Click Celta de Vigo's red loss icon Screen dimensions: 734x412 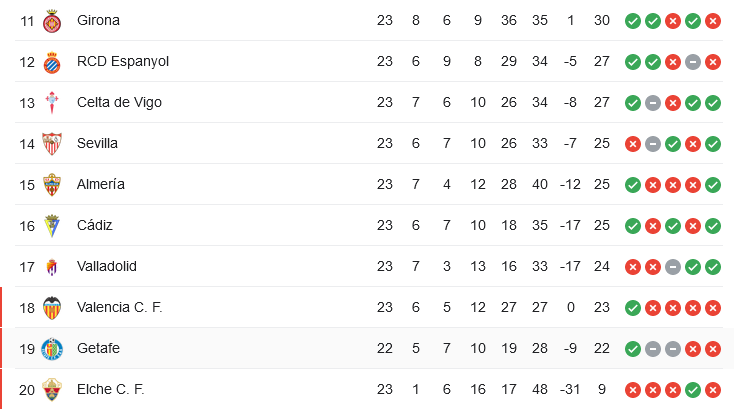pyautogui.click(x=673, y=103)
